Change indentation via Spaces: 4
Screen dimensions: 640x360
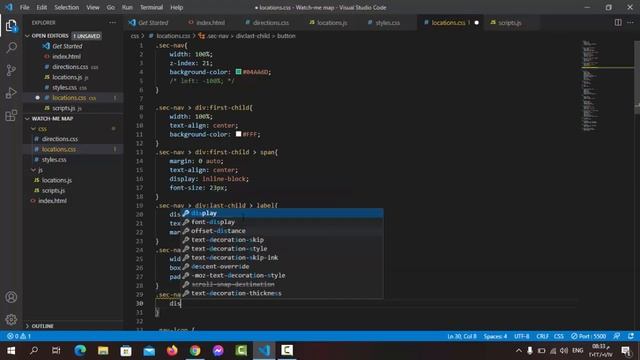click(495, 336)
